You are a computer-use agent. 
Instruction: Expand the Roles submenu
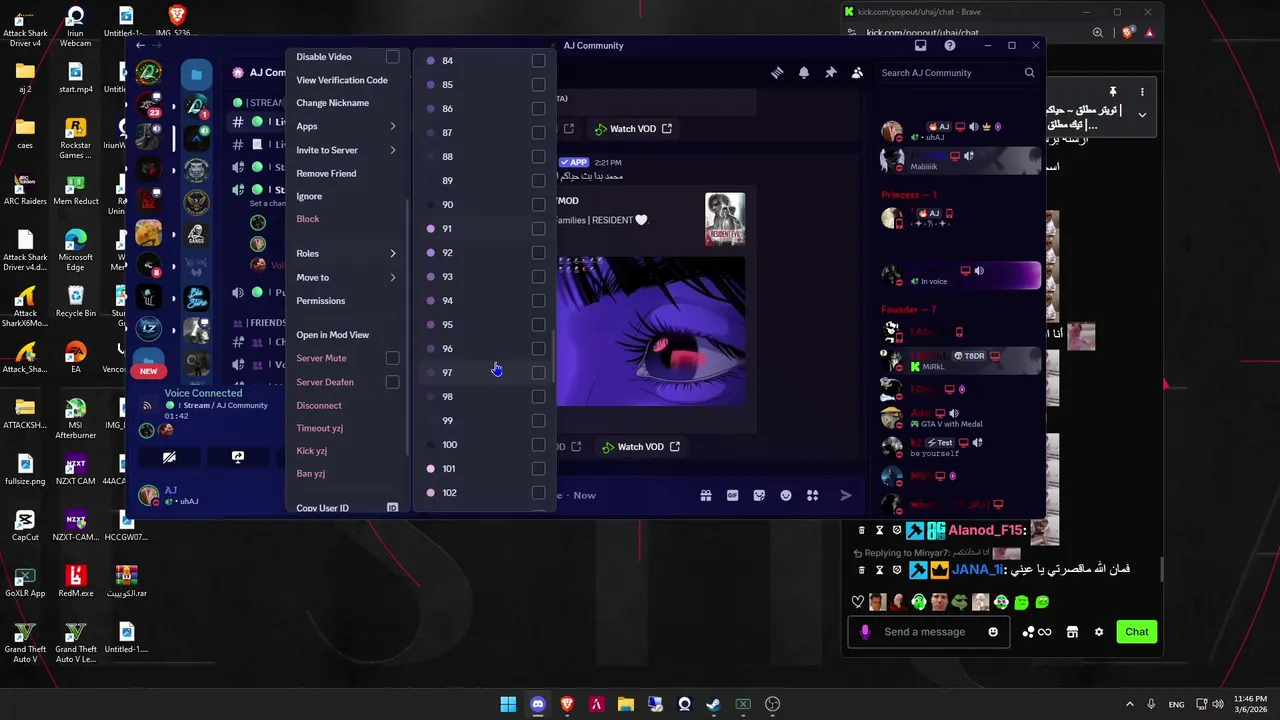click(x=346, y=254)
